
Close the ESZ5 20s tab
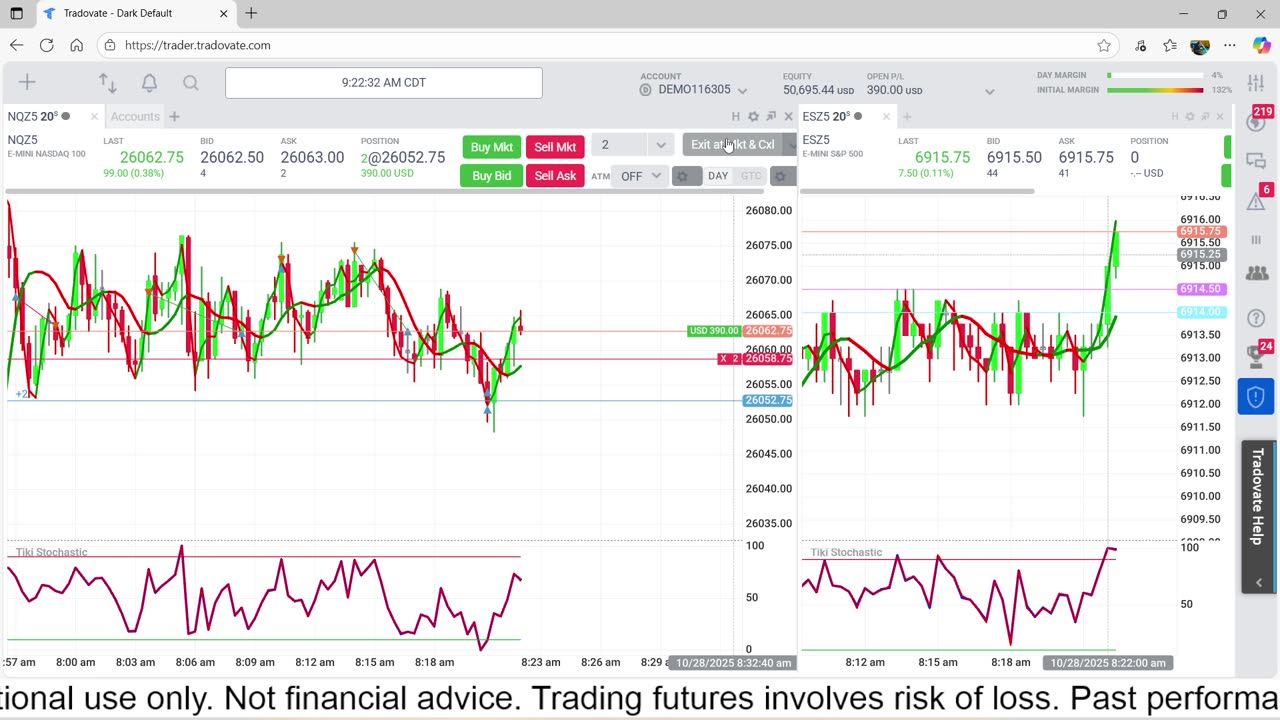tap(886, 117)
